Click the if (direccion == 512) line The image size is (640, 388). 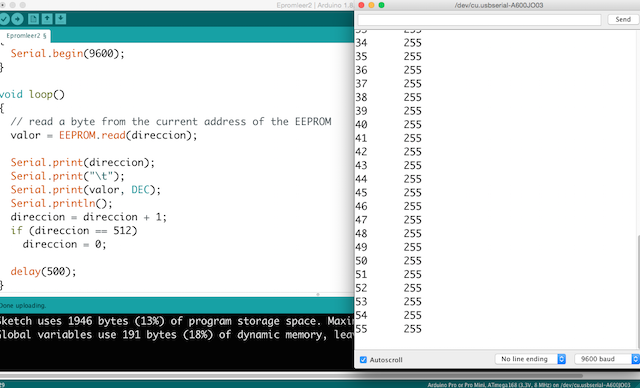[x=74, y=231]
